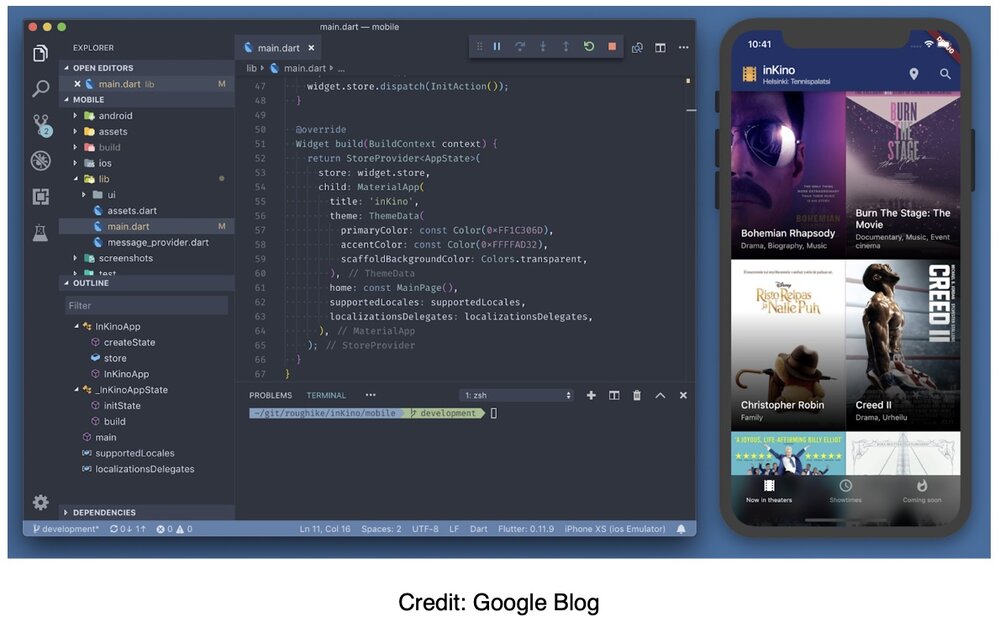Split the editor to the right
1000x617 pixels.
pyautogui.click(x=660, y=48)
